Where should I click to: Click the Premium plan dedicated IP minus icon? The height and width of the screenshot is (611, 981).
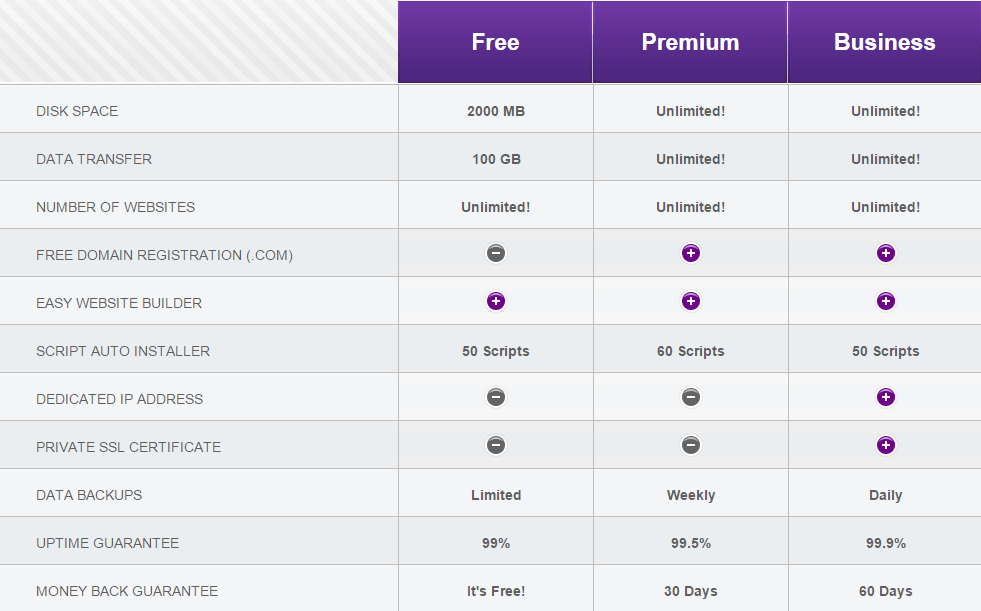[691, 397]
